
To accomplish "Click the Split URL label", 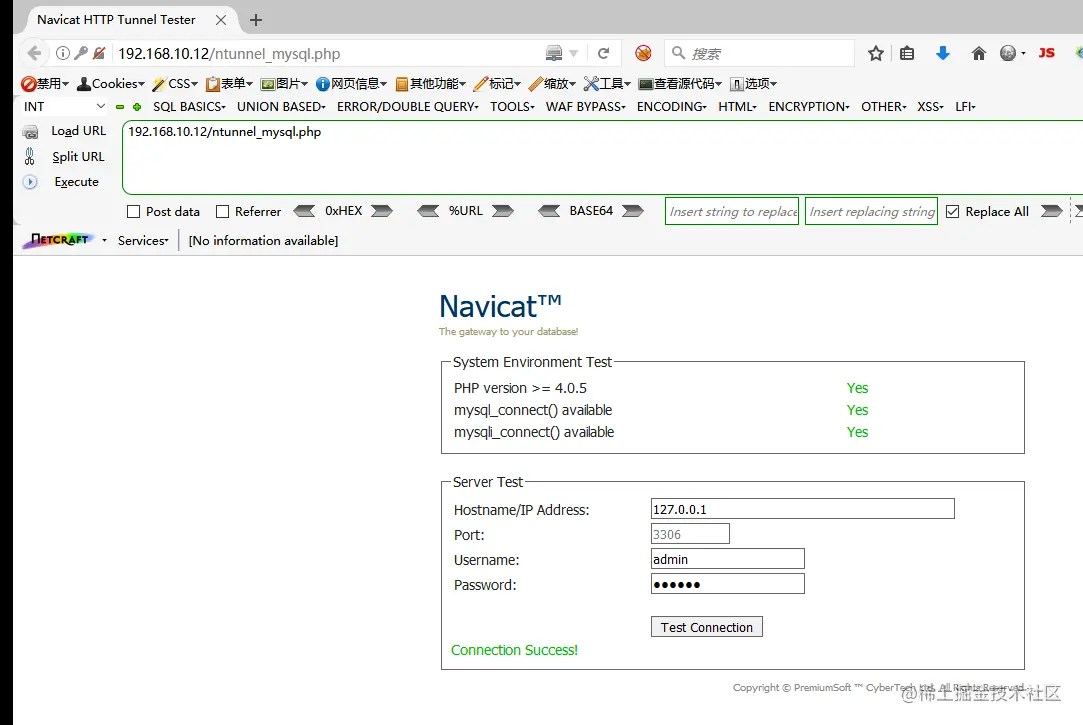I will (x=78, y=157).
